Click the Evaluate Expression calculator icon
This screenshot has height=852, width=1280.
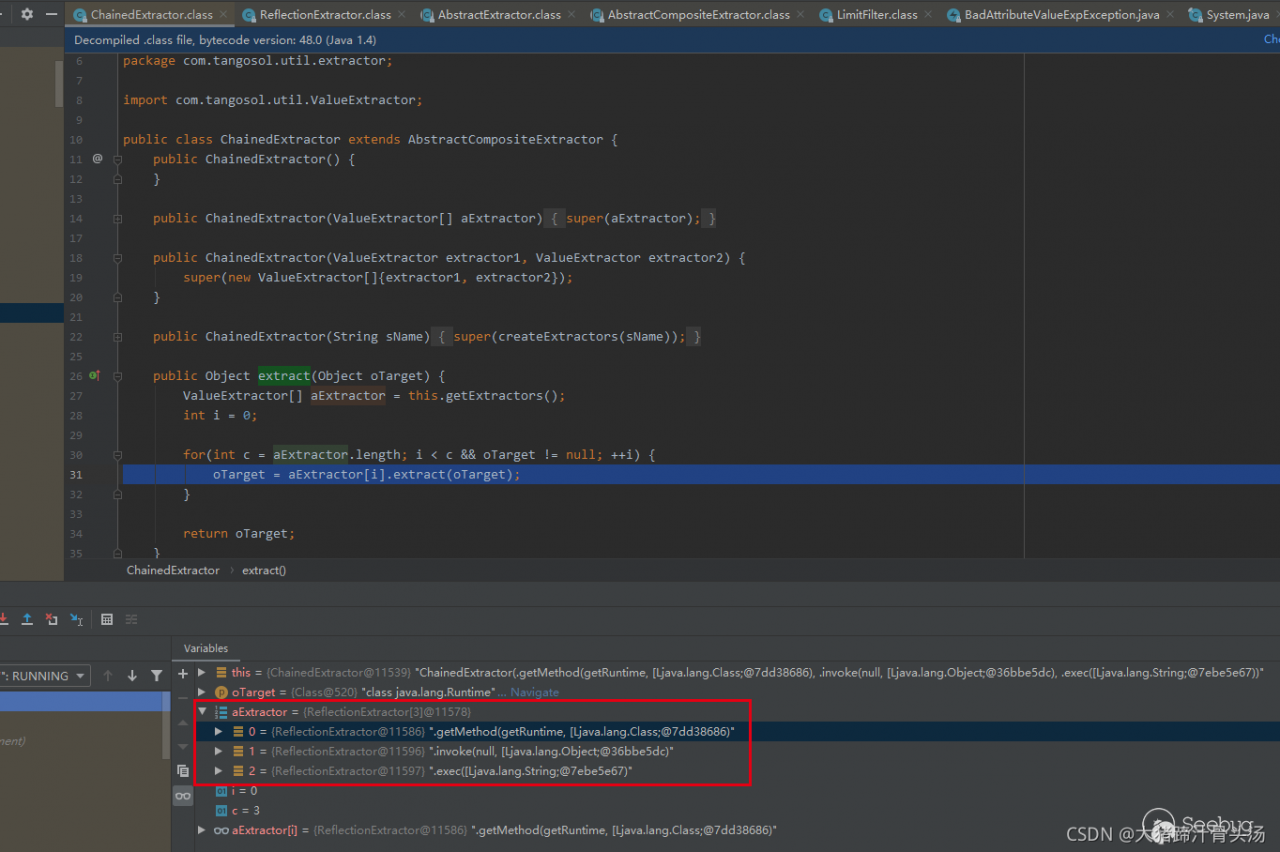[107, 620]
